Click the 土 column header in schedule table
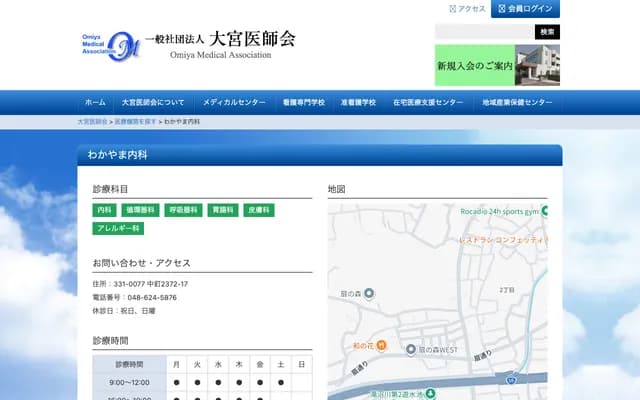 click(x=280, y=364)
